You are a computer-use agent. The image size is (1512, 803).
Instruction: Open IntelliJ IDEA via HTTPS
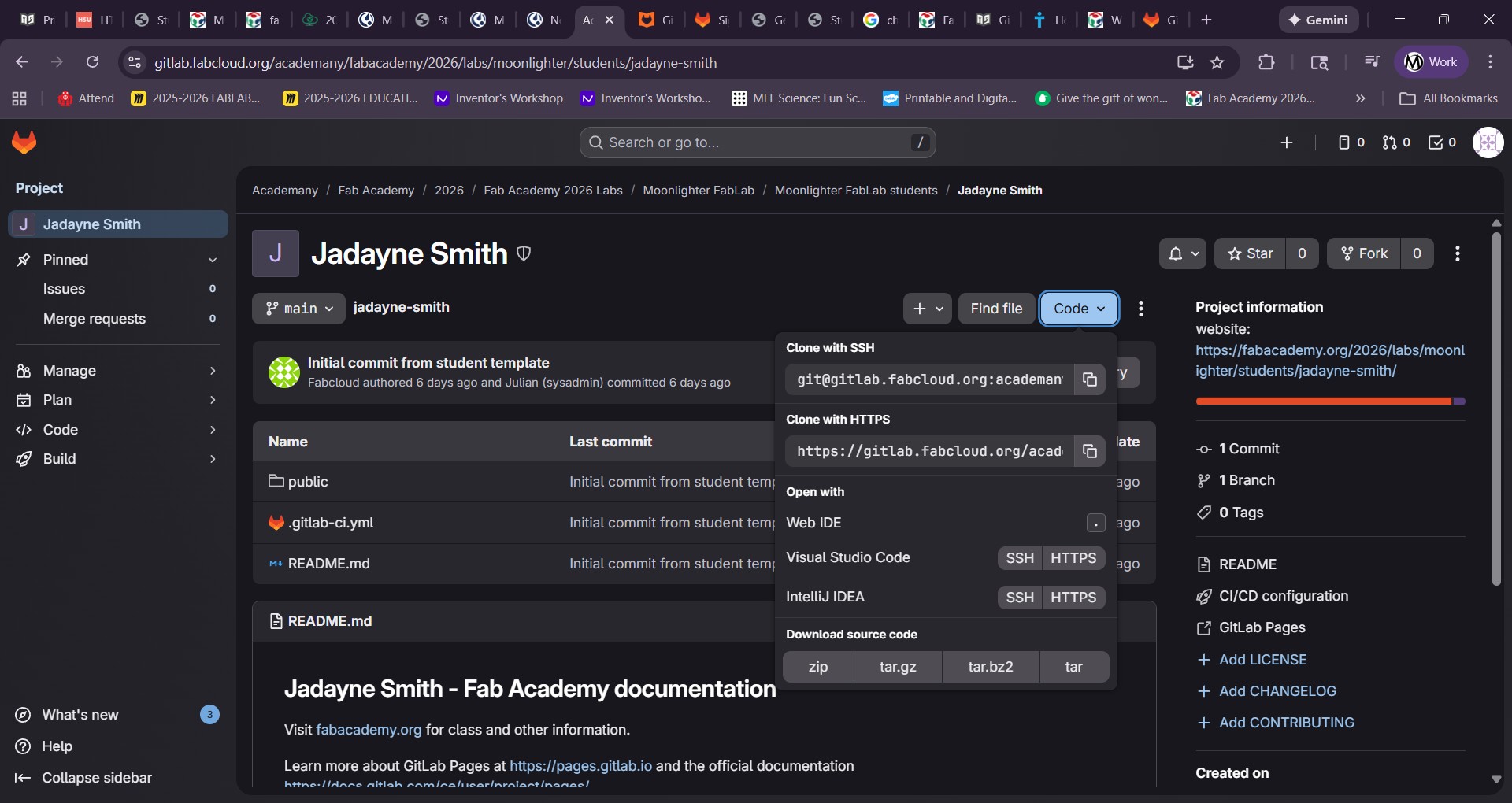pyautogui.click(x=1073, y=598)
